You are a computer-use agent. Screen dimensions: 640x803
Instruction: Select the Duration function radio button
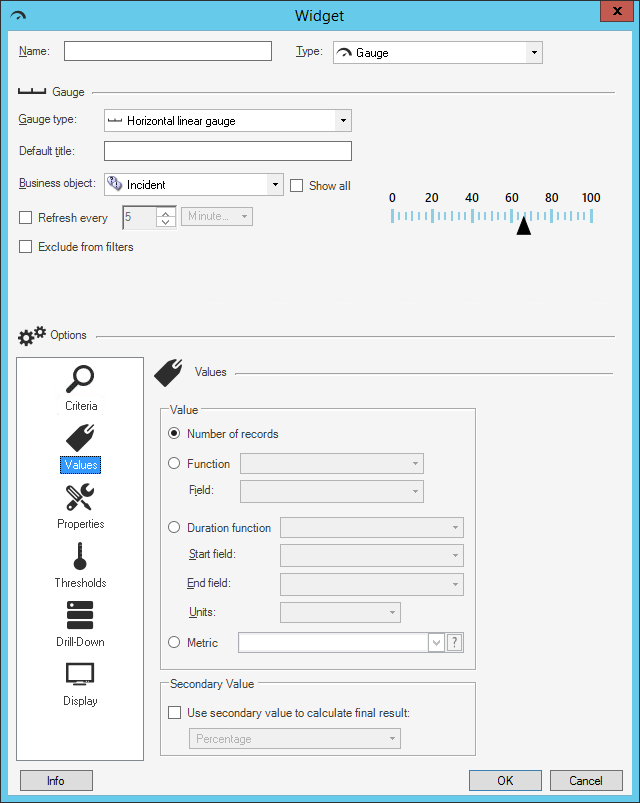[174, 527]
